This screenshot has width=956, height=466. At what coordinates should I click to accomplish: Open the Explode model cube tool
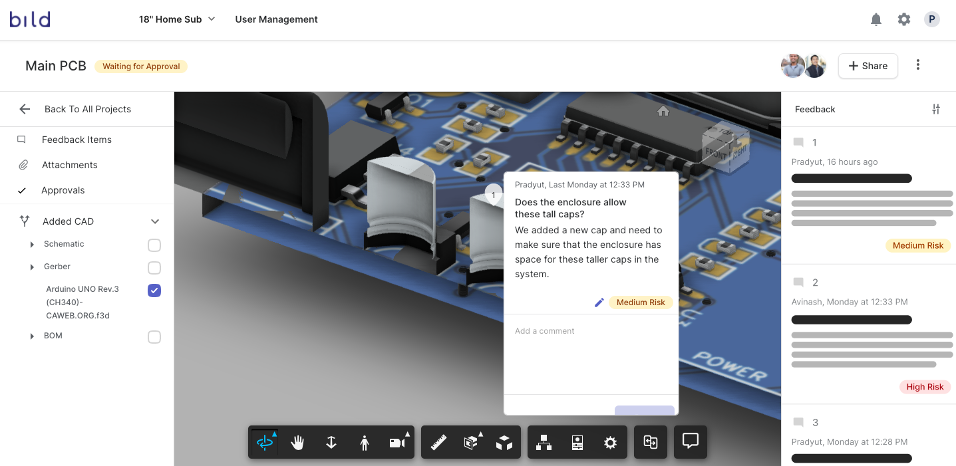pos(504,443)
